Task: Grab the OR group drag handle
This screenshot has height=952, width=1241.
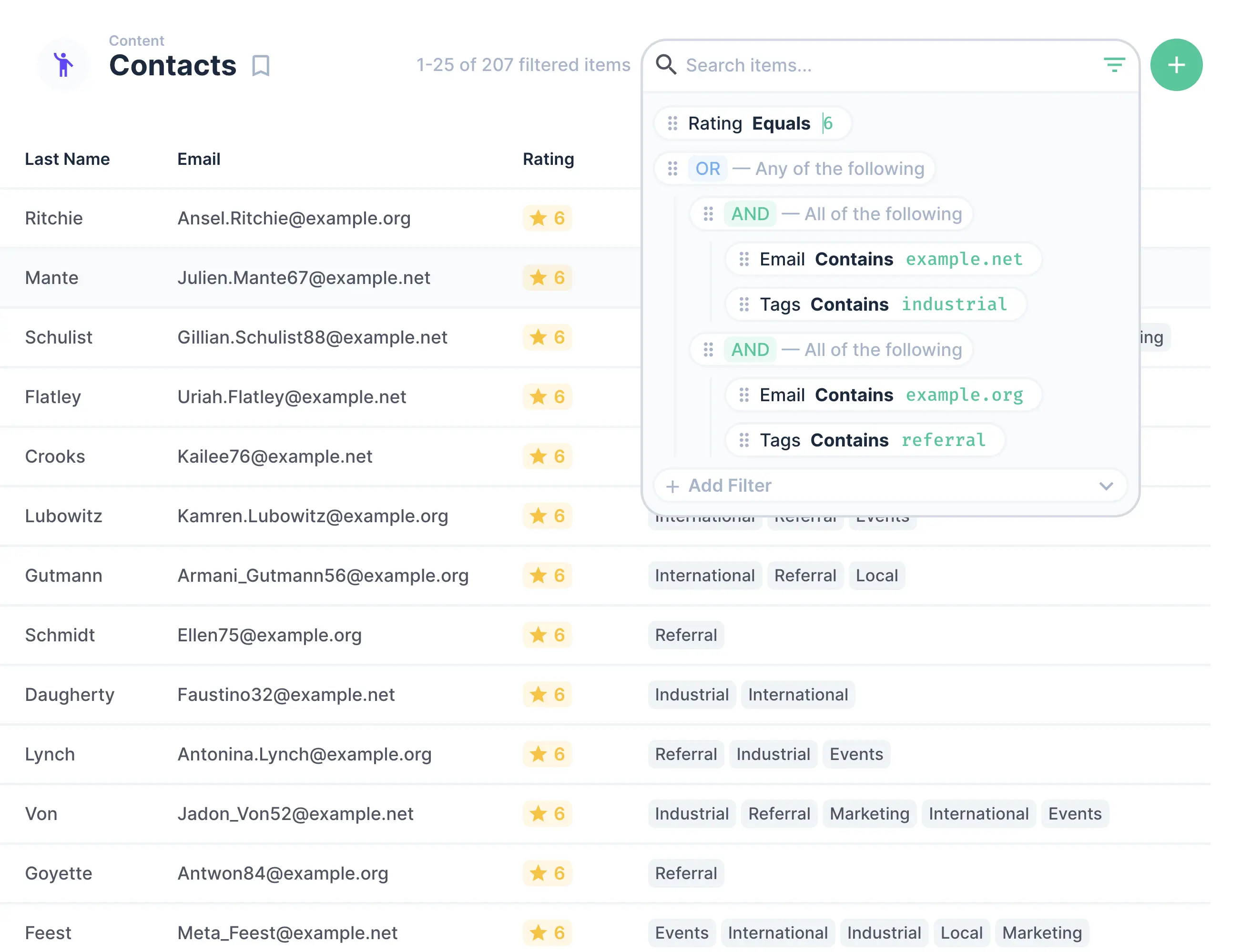Action: coord(672,169)
